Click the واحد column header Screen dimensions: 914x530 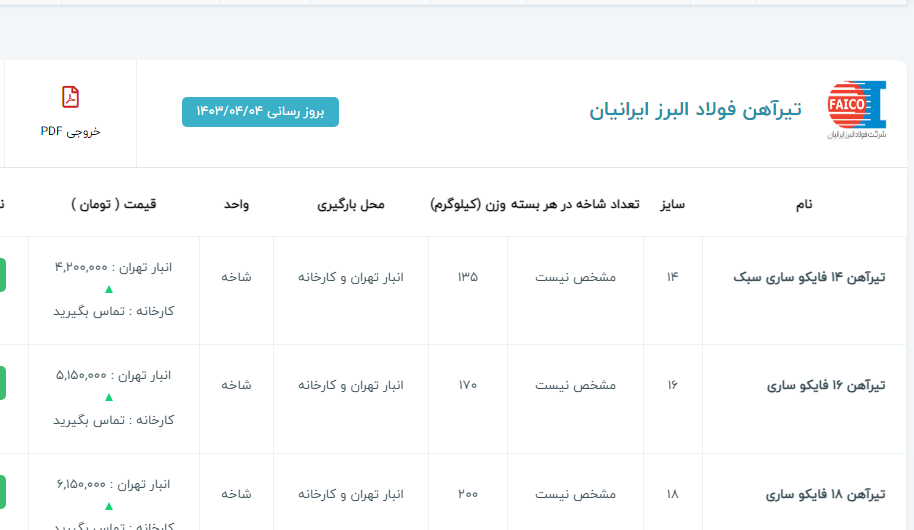pos(236,204)
